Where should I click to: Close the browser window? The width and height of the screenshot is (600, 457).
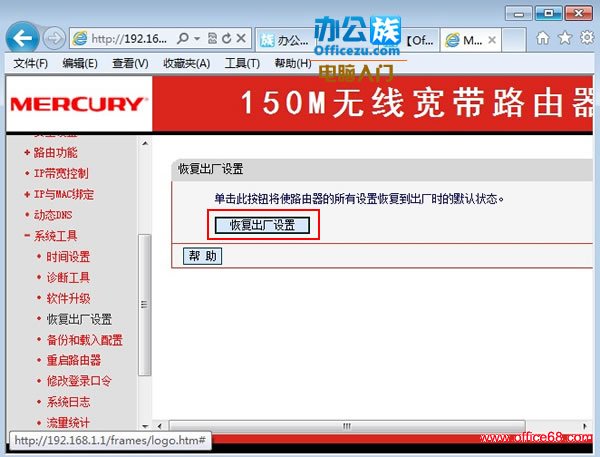[x=579, y=13]
